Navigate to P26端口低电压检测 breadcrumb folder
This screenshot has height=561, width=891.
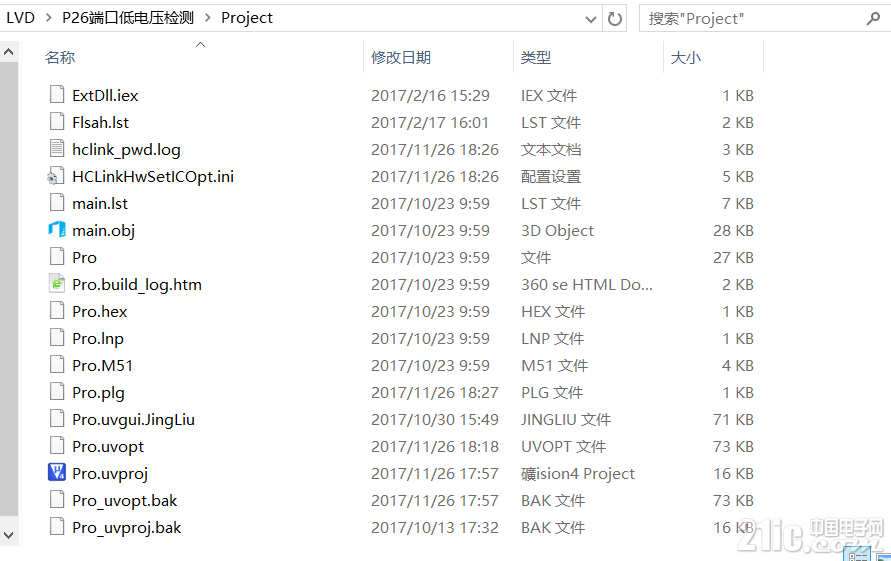tap(128, 18)
